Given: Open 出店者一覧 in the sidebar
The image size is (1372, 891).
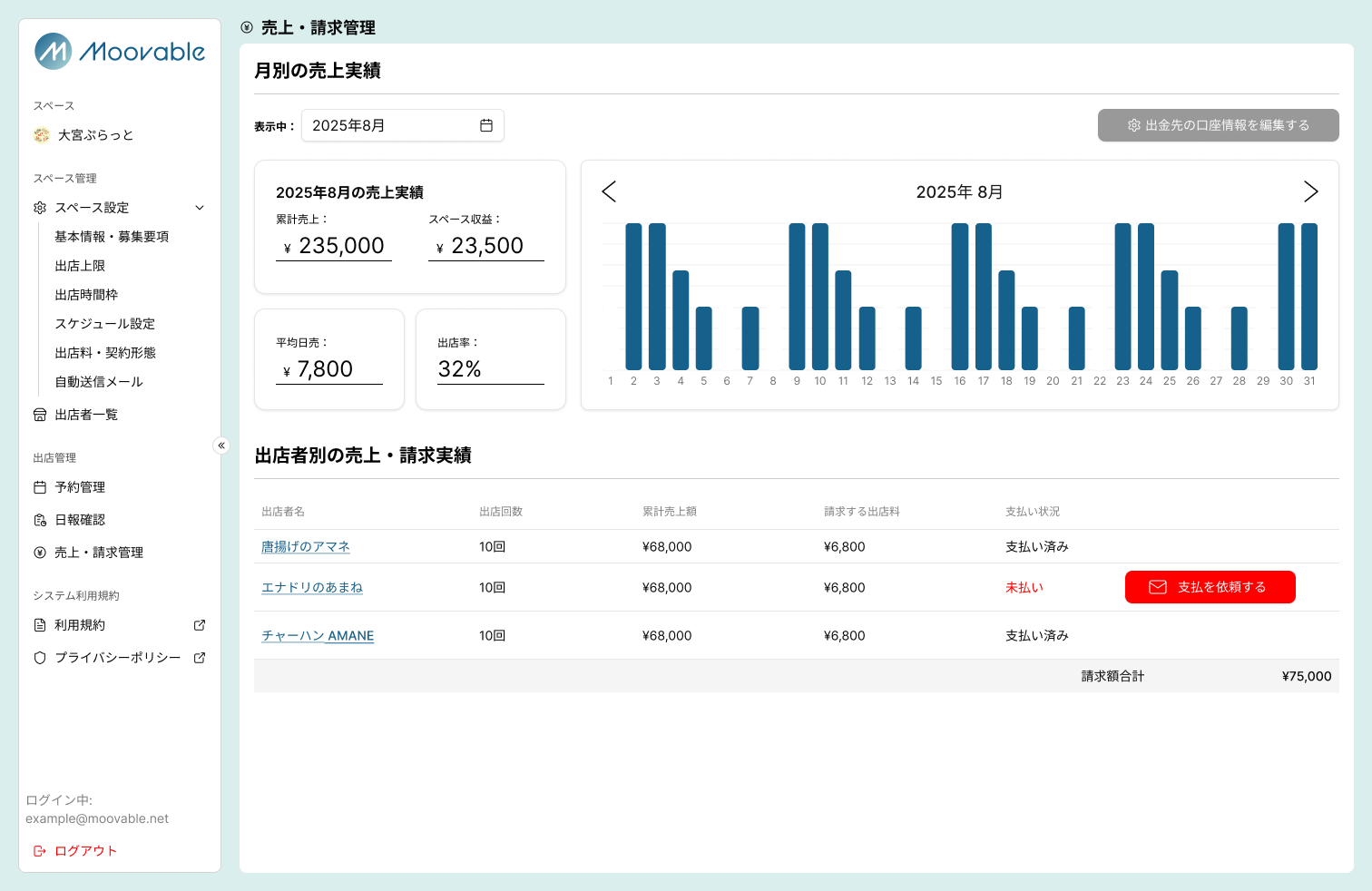Looking at the screenshot, I should point(86,415).
